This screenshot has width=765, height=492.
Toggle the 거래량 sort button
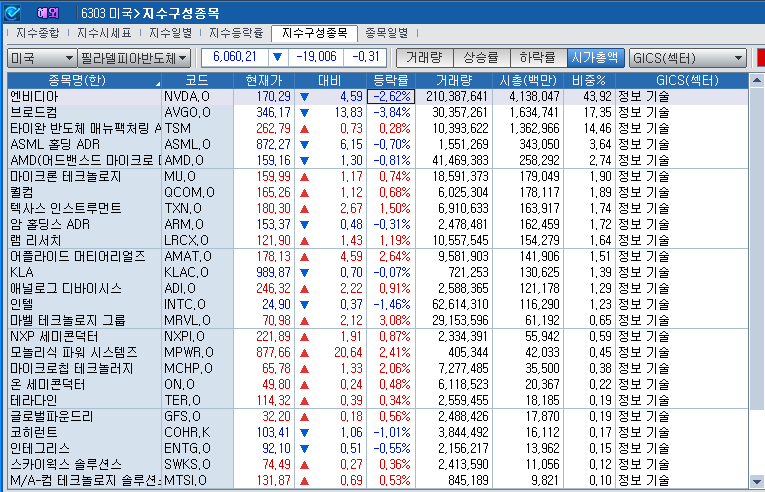(424, 57)
